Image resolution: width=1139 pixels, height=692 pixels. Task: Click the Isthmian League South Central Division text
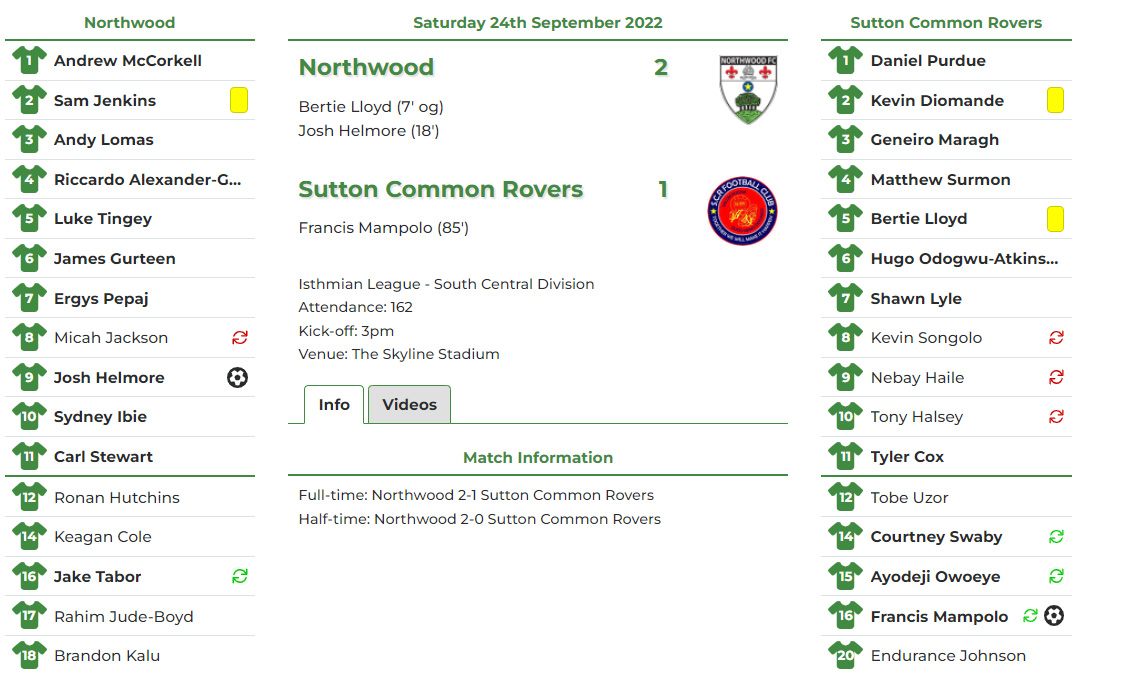click(446, 284)
